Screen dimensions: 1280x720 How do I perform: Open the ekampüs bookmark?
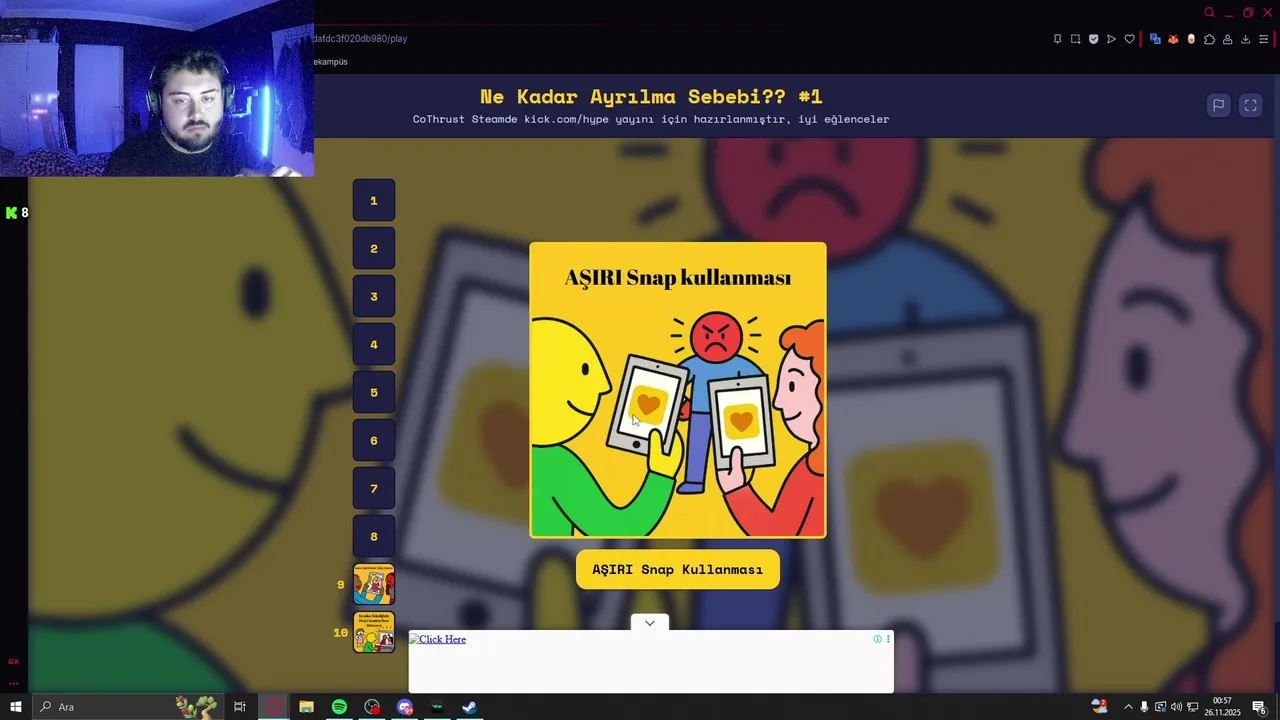pyautogui.click(x=331, y=62)
